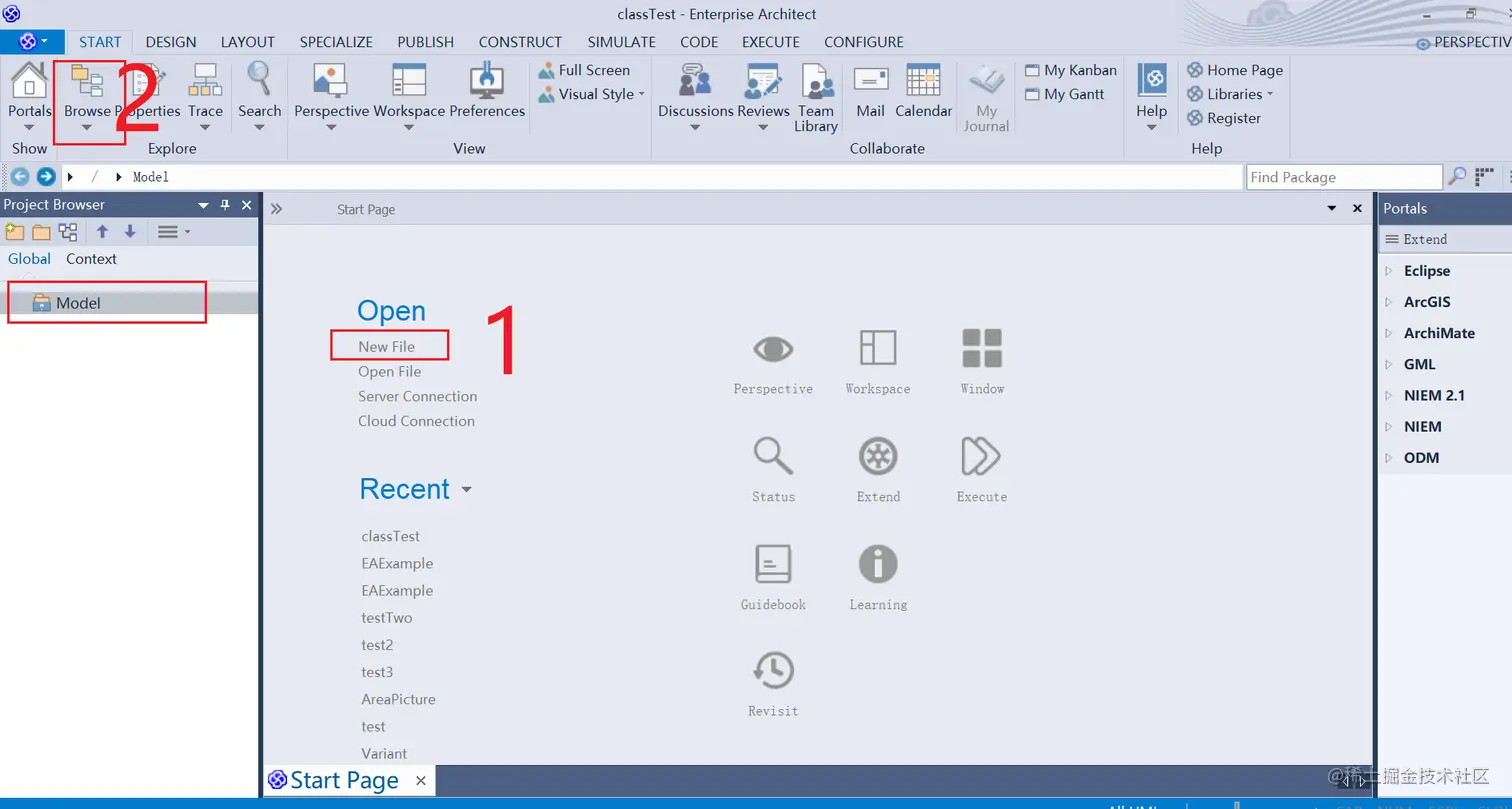The image size is (1512, 809).
Task: Expand the ArchiMate portal entry
Action: (1388, 333)
